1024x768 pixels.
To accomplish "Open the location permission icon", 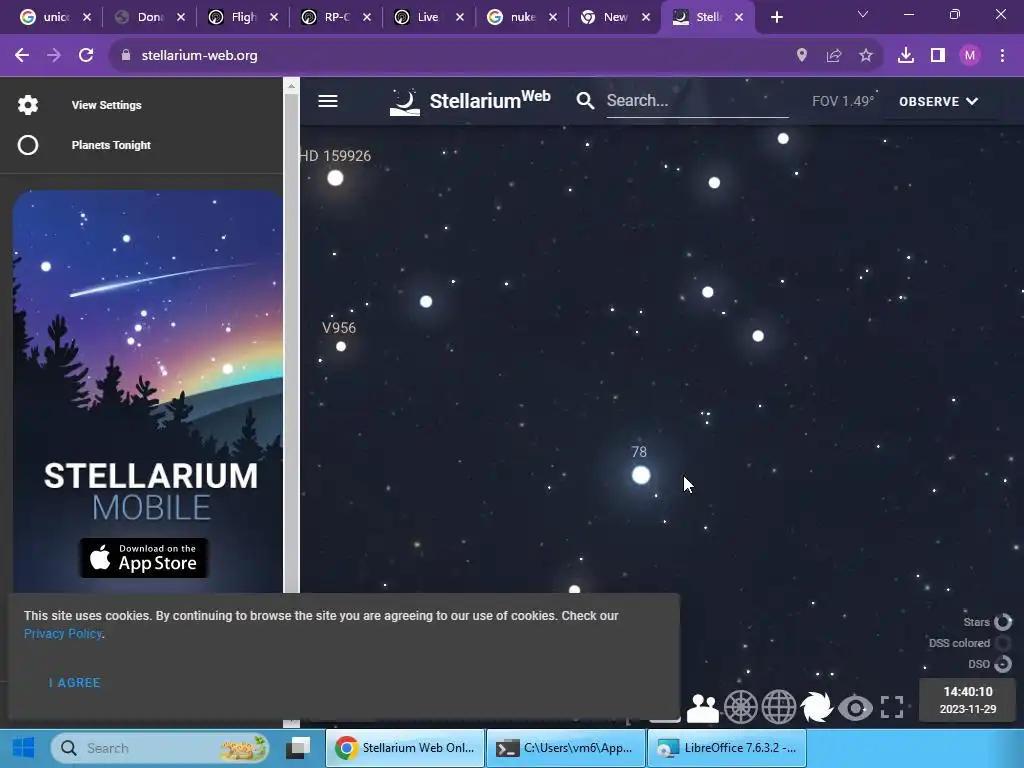I will coord(802,56).
